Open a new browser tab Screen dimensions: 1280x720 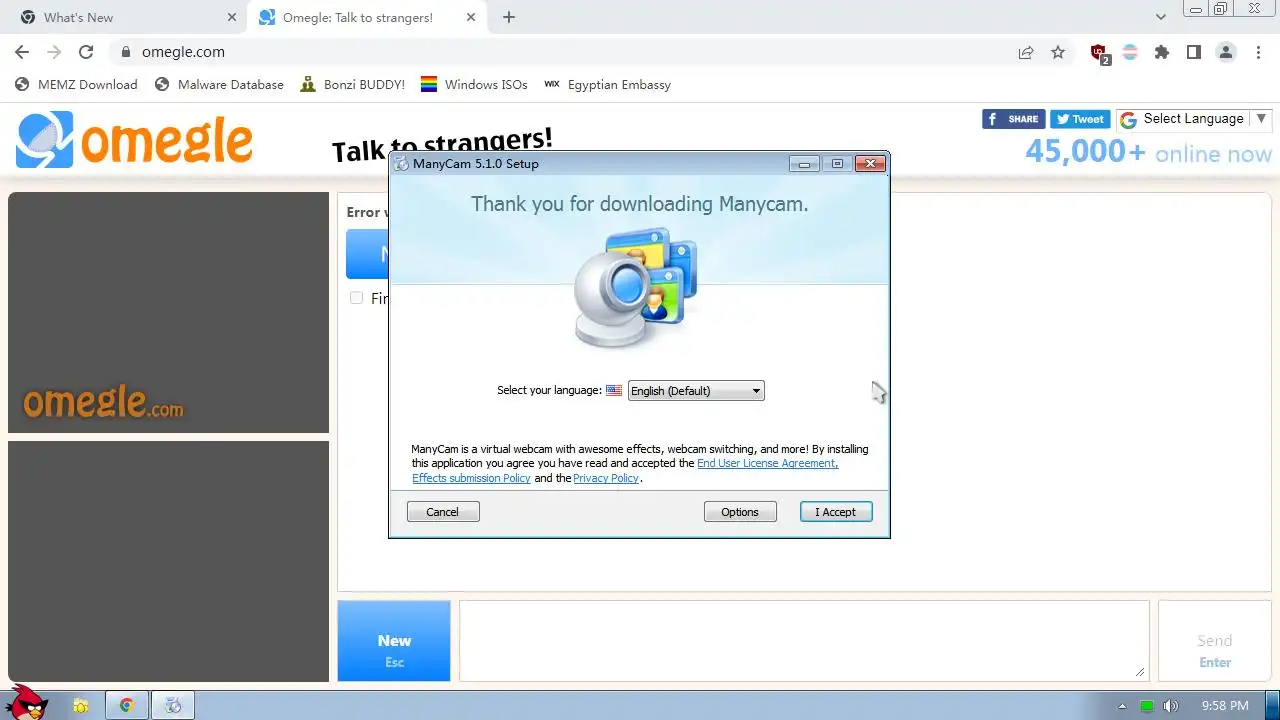coord(509,17)
